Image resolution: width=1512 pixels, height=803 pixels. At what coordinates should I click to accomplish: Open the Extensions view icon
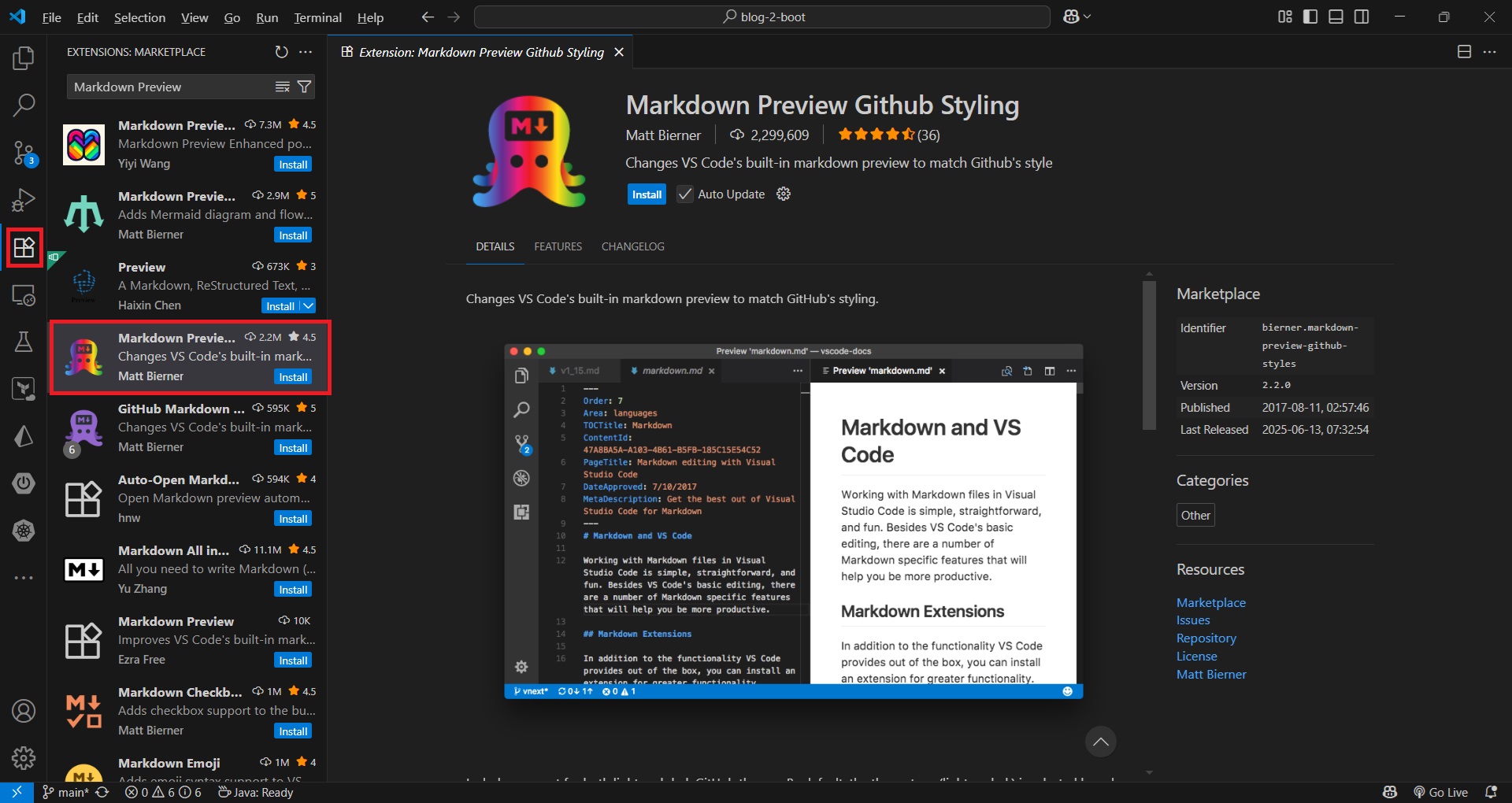(24, 247)
